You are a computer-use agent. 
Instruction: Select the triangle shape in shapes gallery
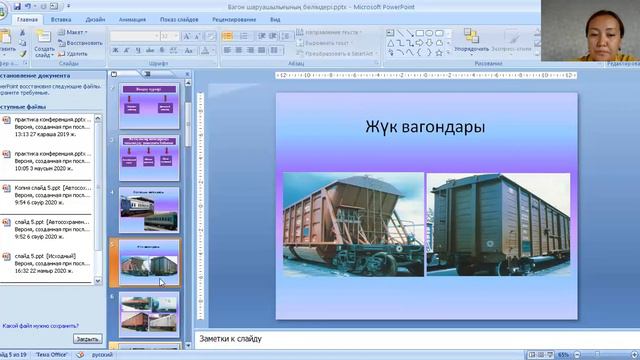click(x=390, y=43)
